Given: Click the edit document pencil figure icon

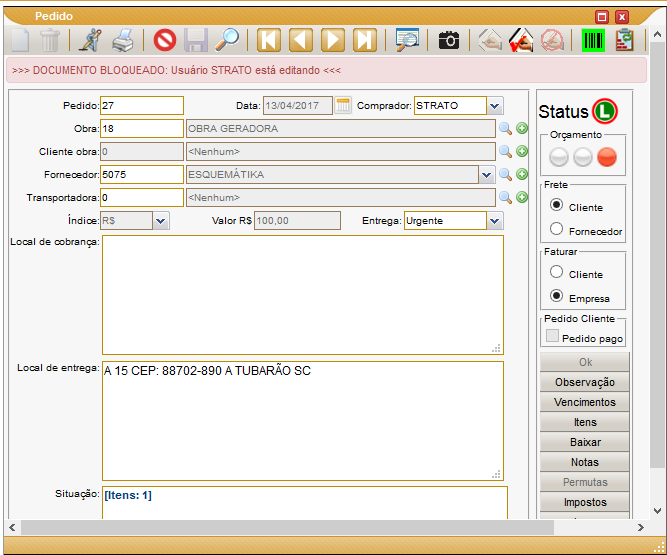Looking at the screenshot, I should 90,40.
